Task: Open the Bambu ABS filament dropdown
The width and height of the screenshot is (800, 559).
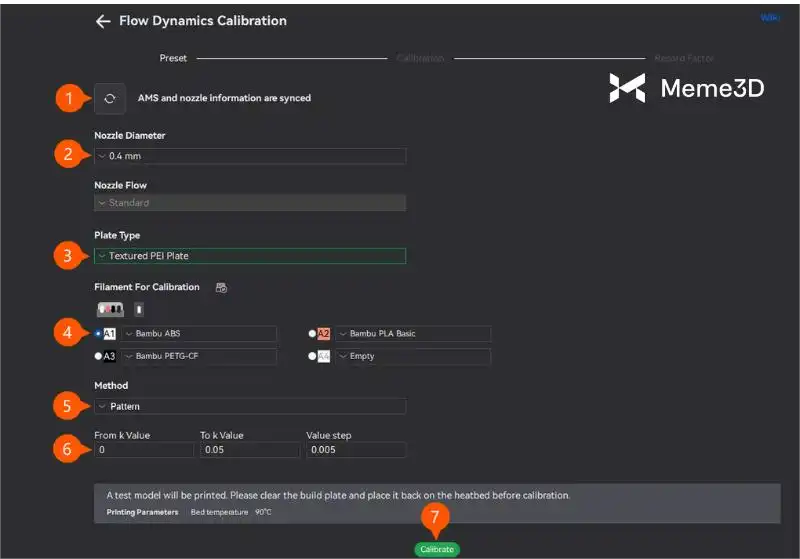Action: (x=199, y=333)
